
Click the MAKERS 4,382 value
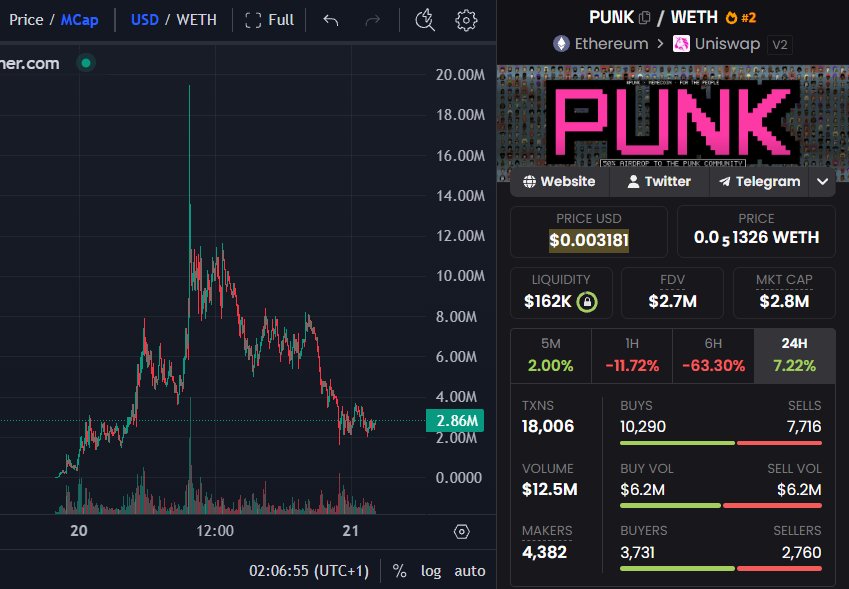coord(544,552)
